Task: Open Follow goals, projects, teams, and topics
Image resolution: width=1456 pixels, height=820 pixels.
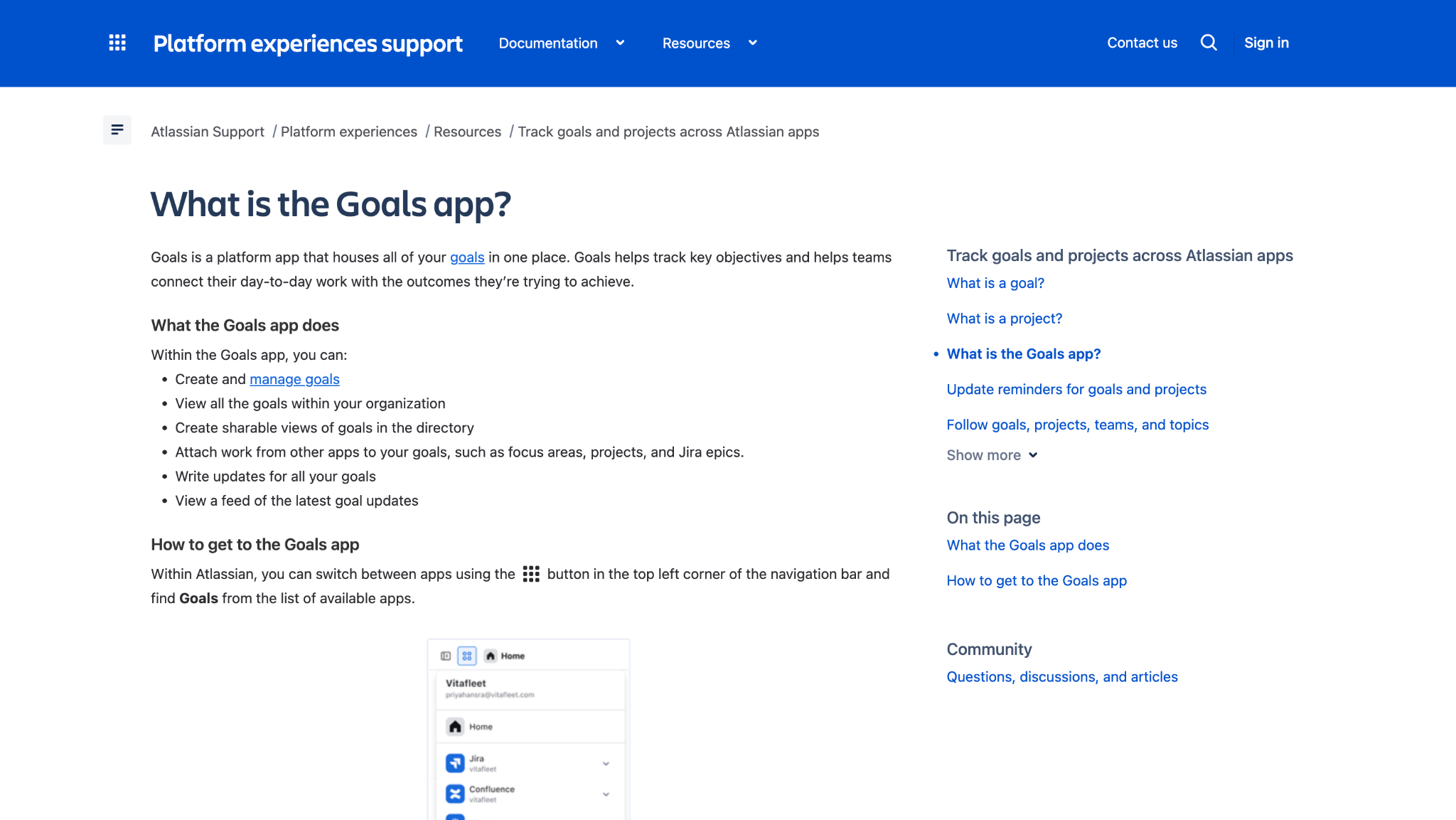Action: click(1077, 425)
